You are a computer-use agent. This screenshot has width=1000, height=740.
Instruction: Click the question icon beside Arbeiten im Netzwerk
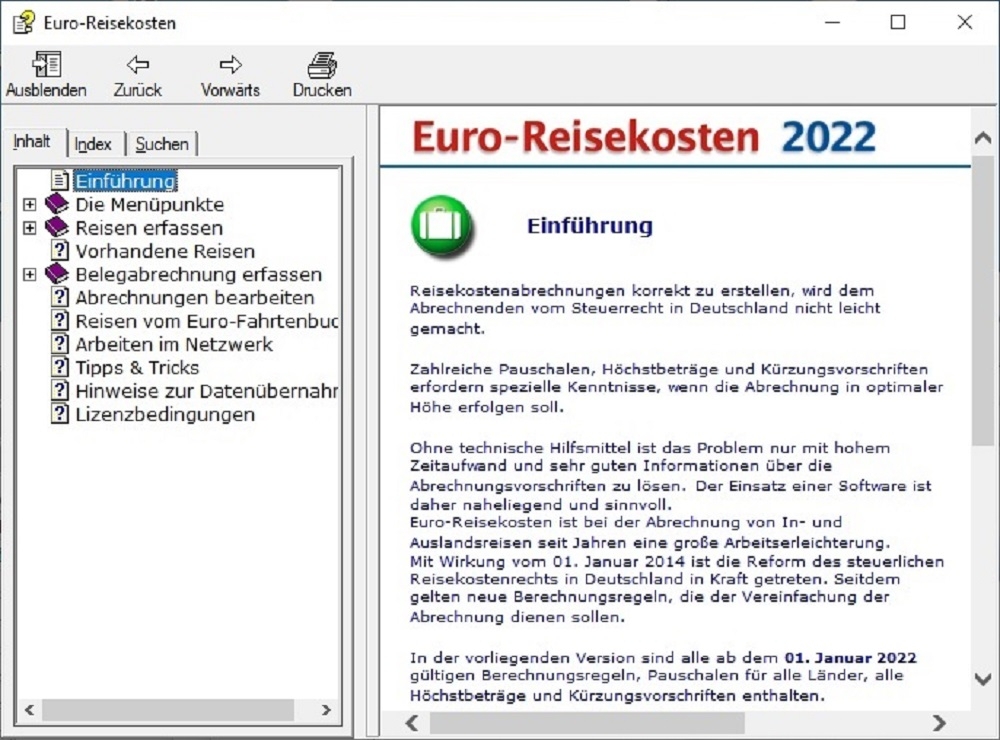pyautogui.click(x=59, y=344)
